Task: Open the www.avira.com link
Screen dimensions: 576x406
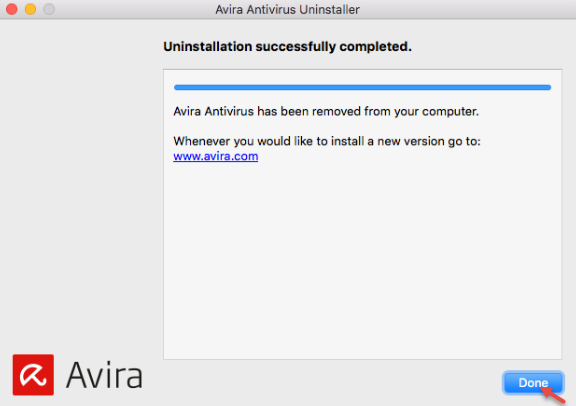Action: 216,156
